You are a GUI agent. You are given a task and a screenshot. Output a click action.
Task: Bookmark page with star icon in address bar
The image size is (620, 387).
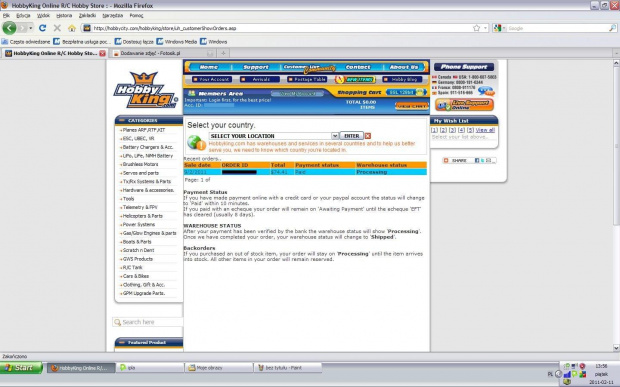pos(476,28)
